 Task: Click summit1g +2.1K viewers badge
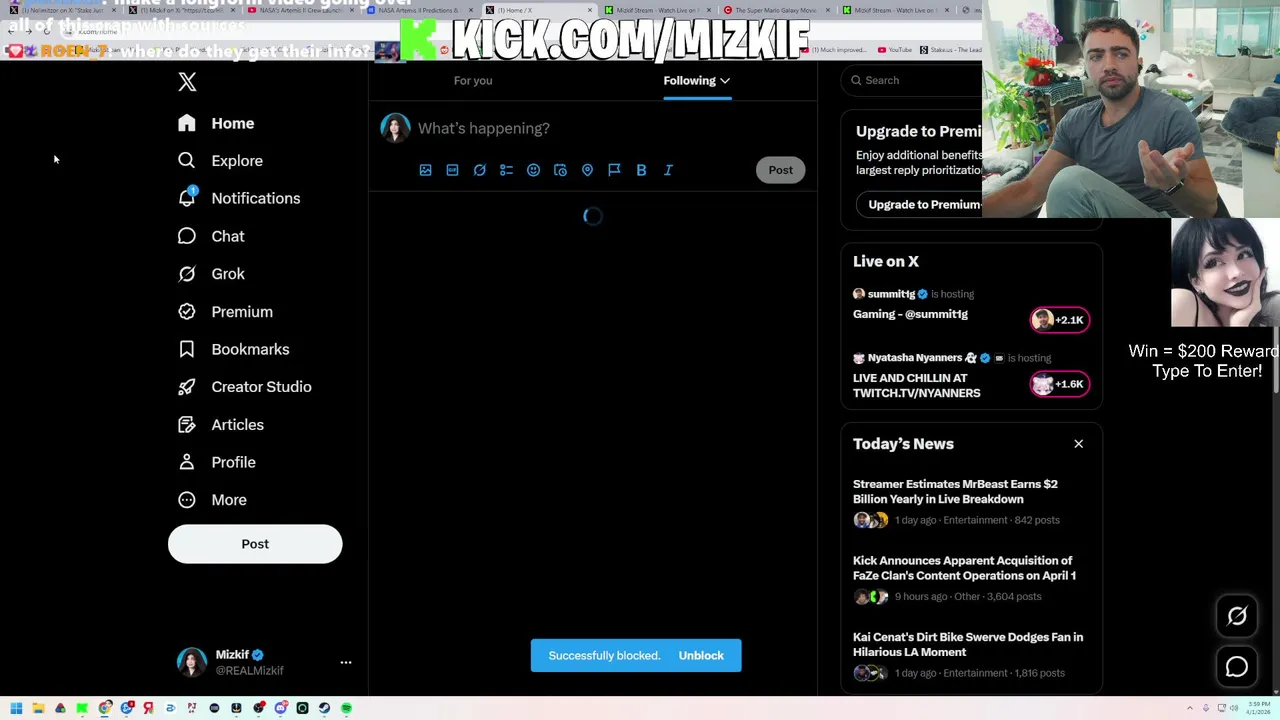tap(1060, 320)
